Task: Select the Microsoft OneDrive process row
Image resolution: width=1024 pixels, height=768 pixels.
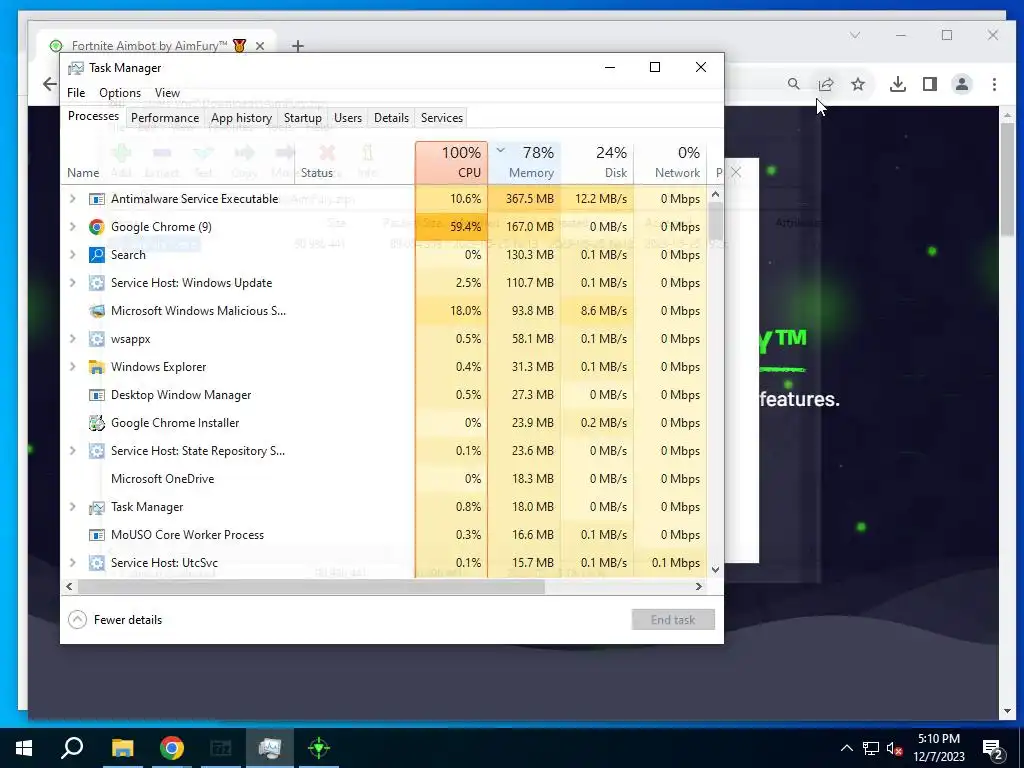Action: click(x=385, y=479)
